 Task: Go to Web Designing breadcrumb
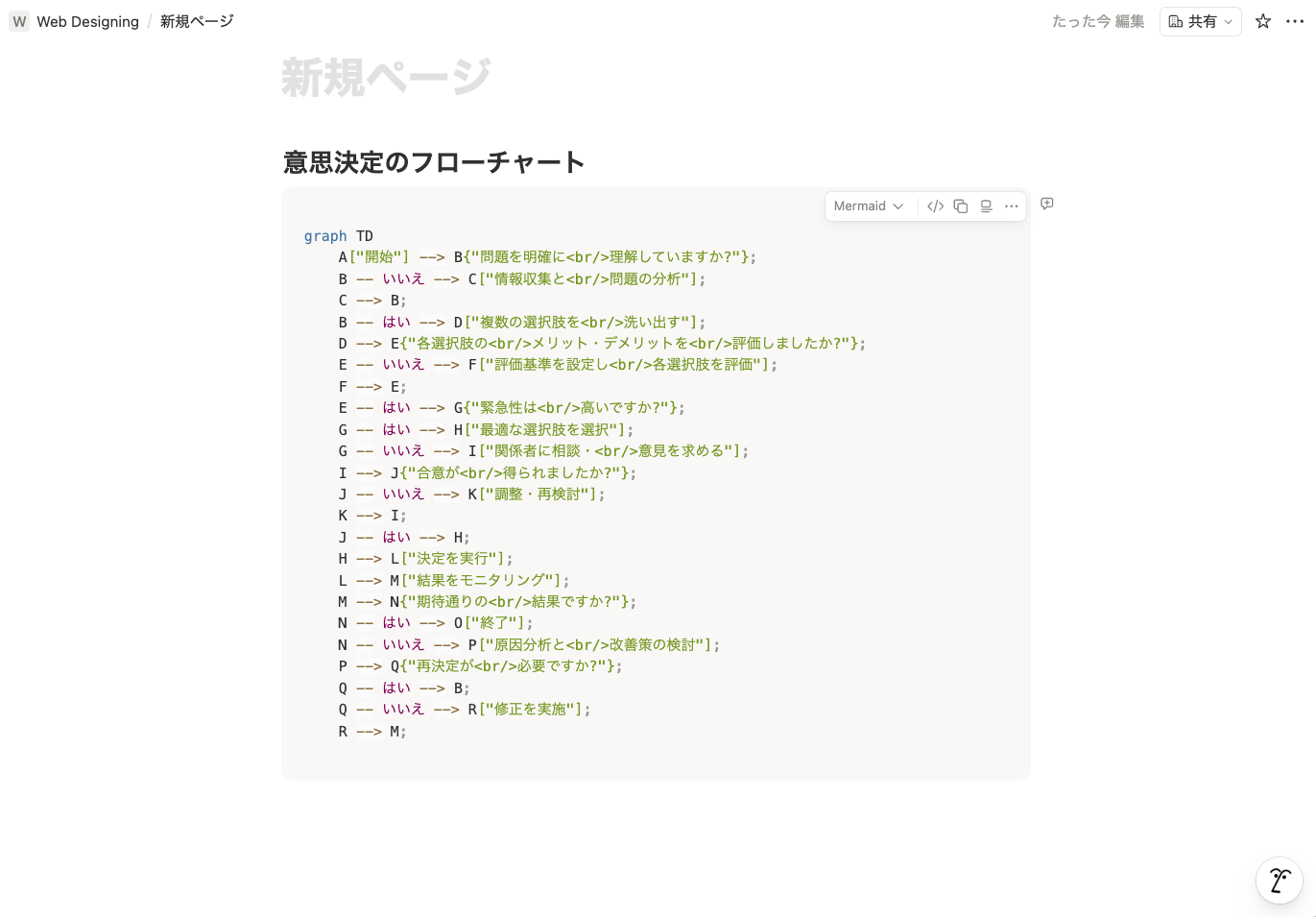coord(87,21)
